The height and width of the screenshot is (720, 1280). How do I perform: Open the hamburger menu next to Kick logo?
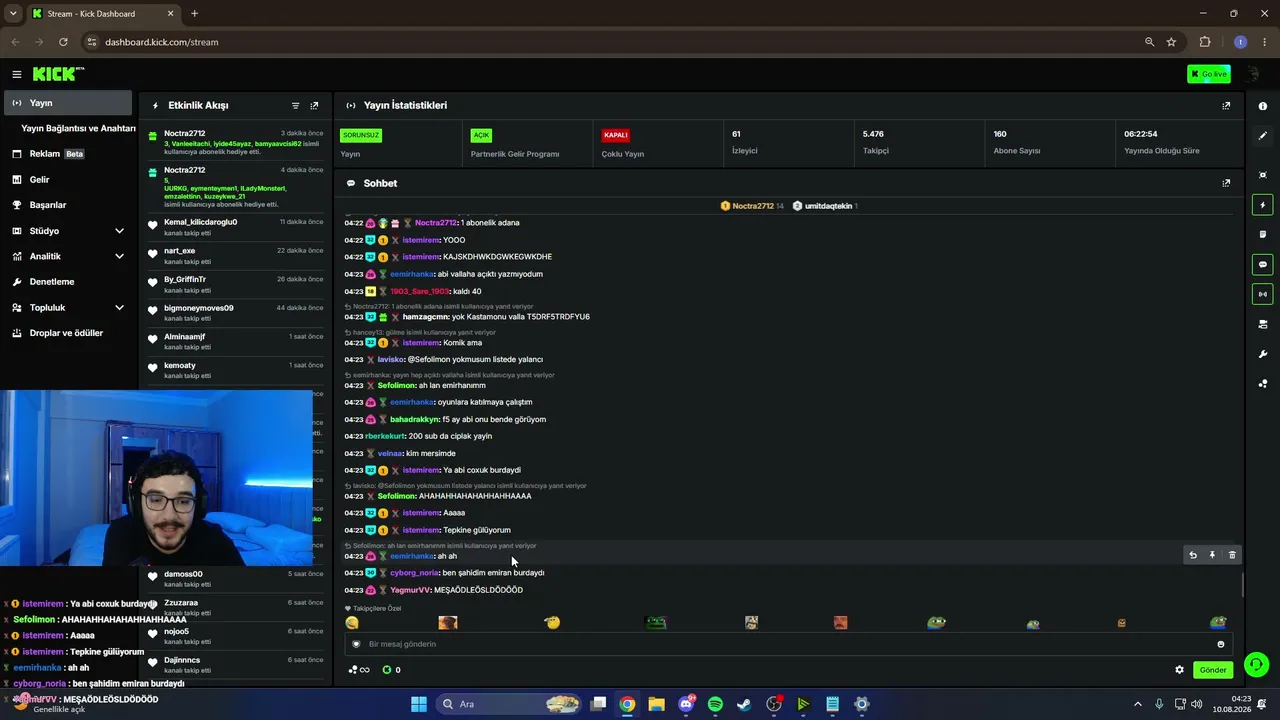point(17,74)
